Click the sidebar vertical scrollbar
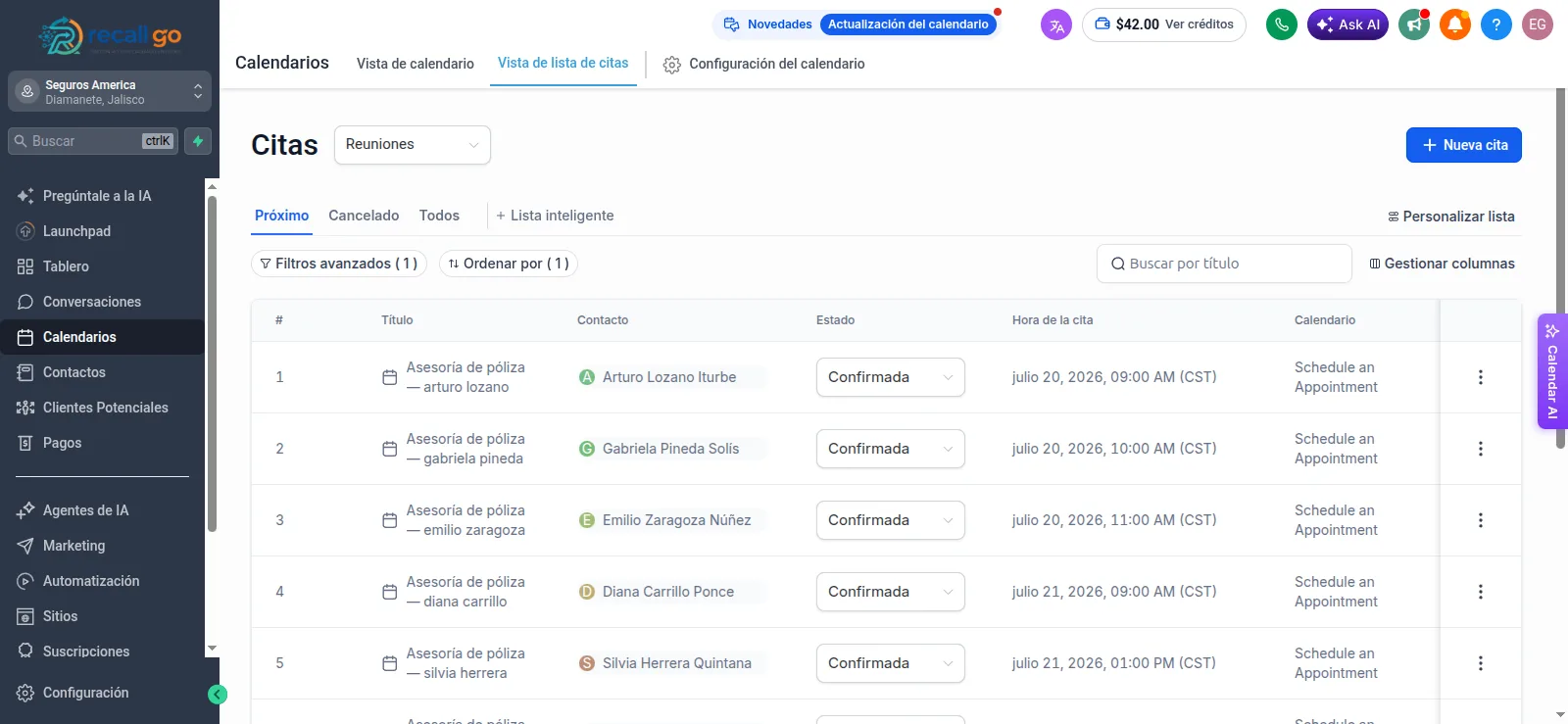This screenshot has width=1568, height=724. (x=212, y=364)
